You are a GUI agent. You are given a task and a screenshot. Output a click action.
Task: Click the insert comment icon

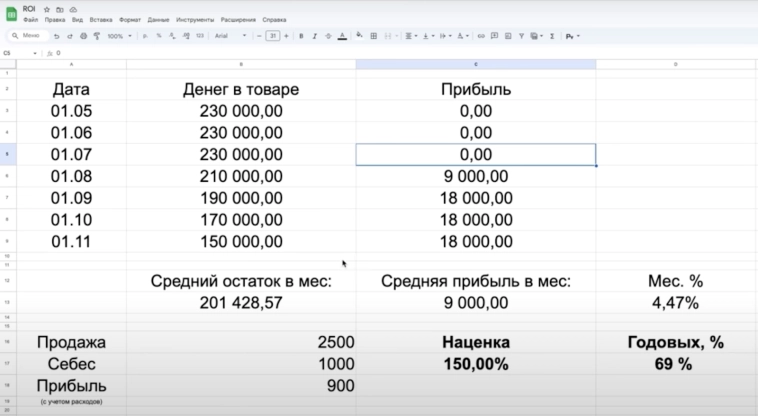pyautogui.click(x=495, y=36)
